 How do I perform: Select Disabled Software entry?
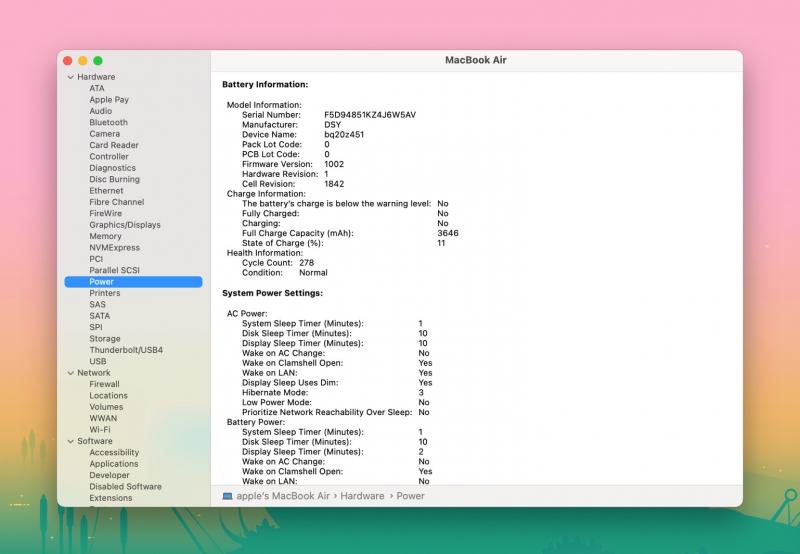pyautogui.click(x=126, y=487)
